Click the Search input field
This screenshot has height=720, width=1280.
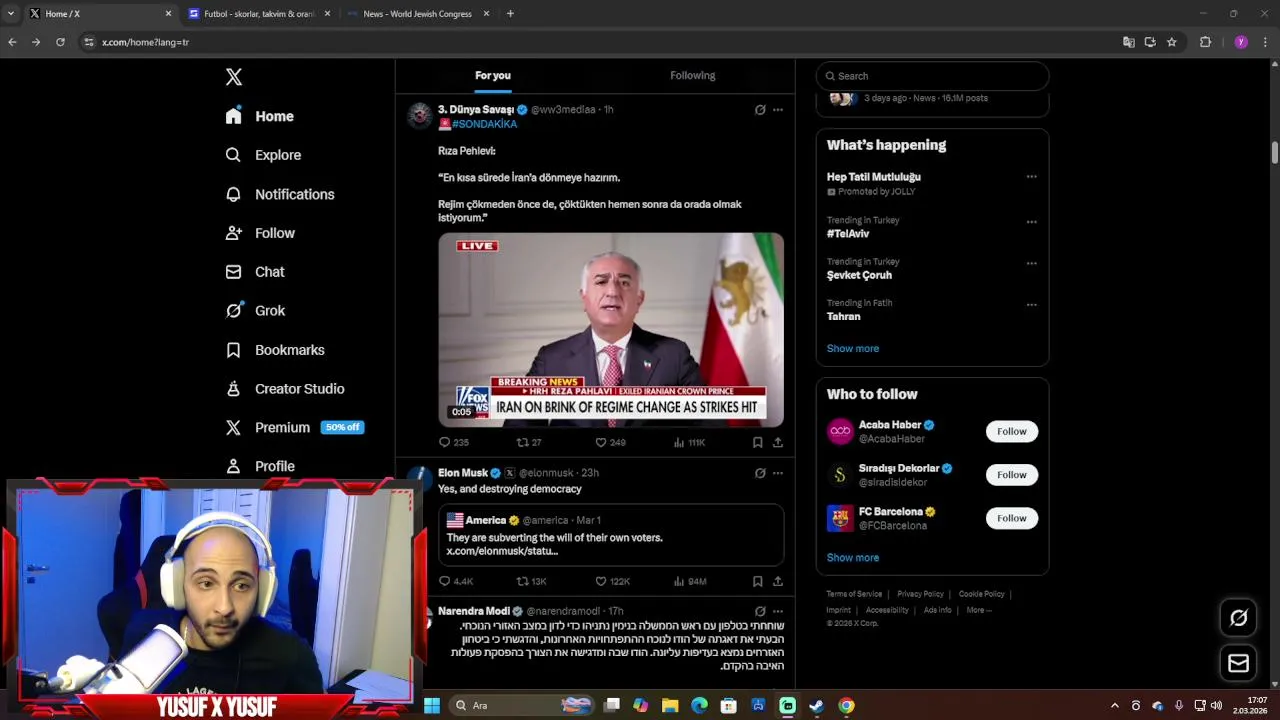tap(932, 76)
